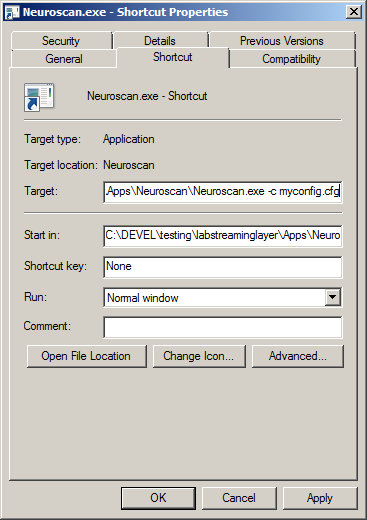Apply changes with the Apply button
Viewport: 367px width, 520px height.
pyautogui.click(x=320, y=498)
